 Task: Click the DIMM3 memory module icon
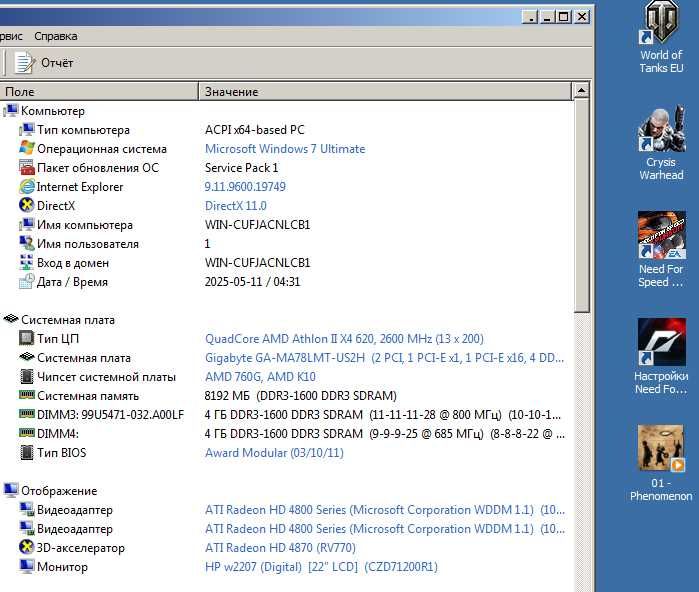tap(27, 414)
